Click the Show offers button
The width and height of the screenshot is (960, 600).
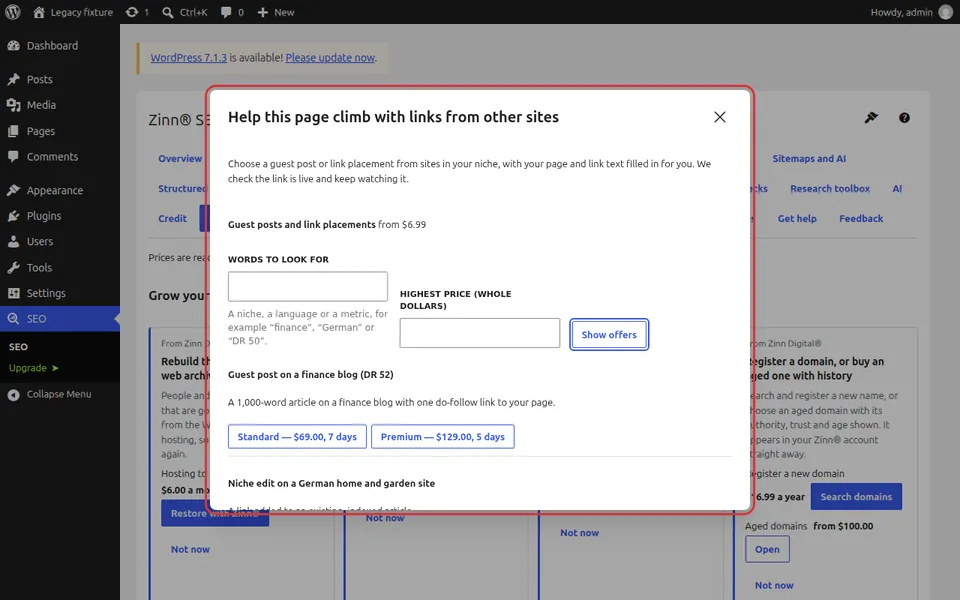(x=609, y=334)
